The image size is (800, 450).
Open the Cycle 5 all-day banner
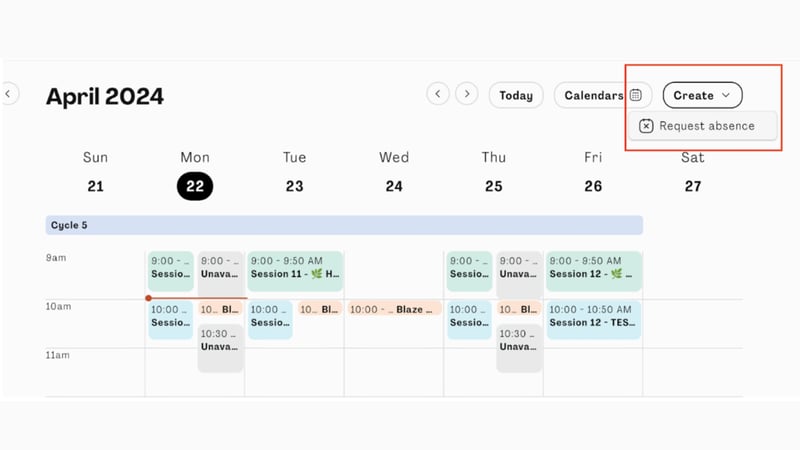pos(344,225)
